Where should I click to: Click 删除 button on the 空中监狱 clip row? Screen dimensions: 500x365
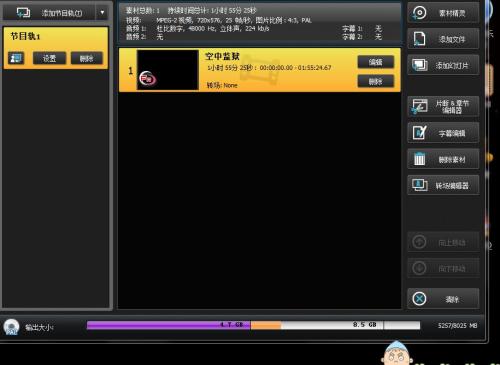(376, 81)
